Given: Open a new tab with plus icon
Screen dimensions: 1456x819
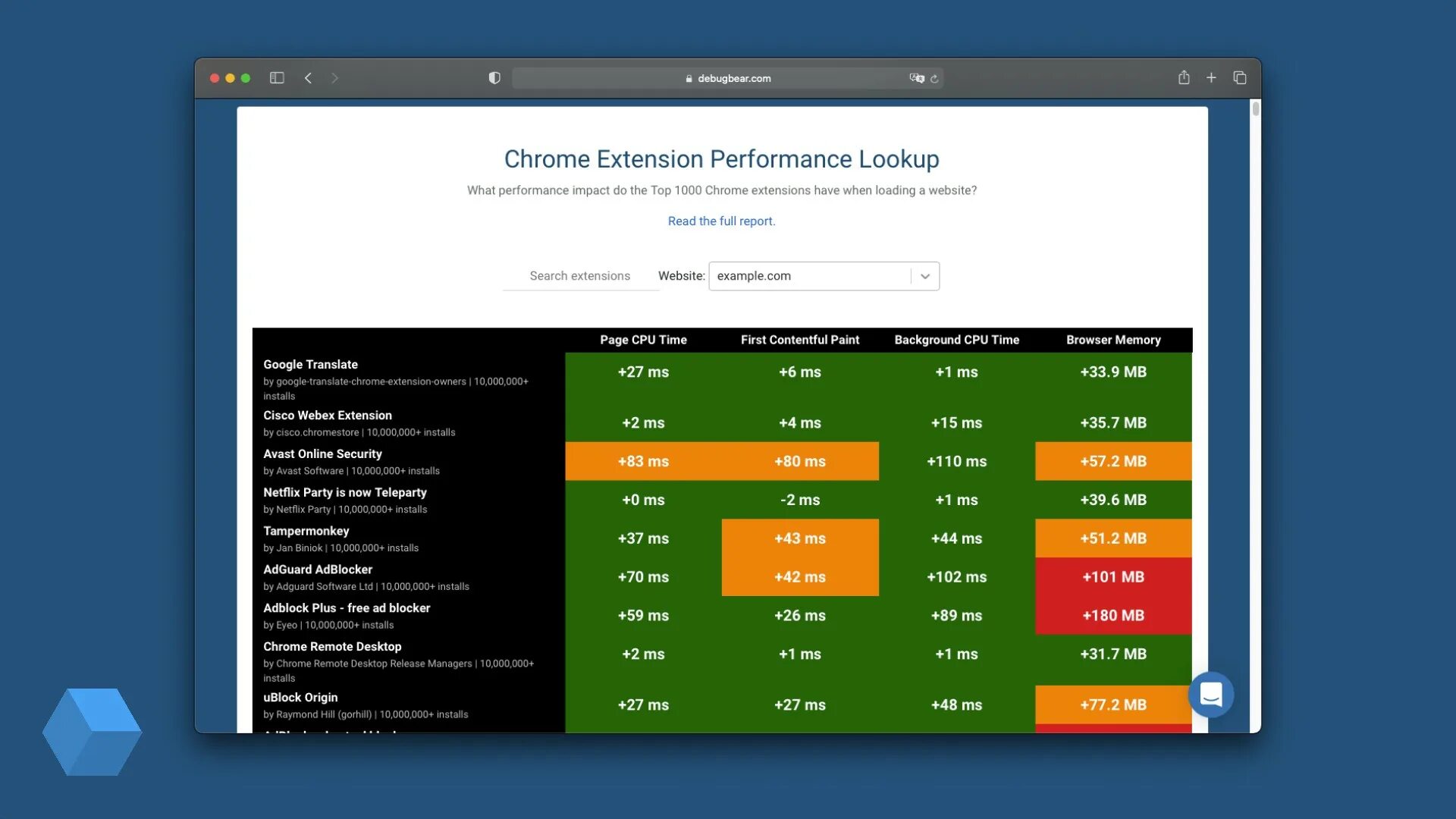Looking at the screenshot, I should [x=1211, y=77].
